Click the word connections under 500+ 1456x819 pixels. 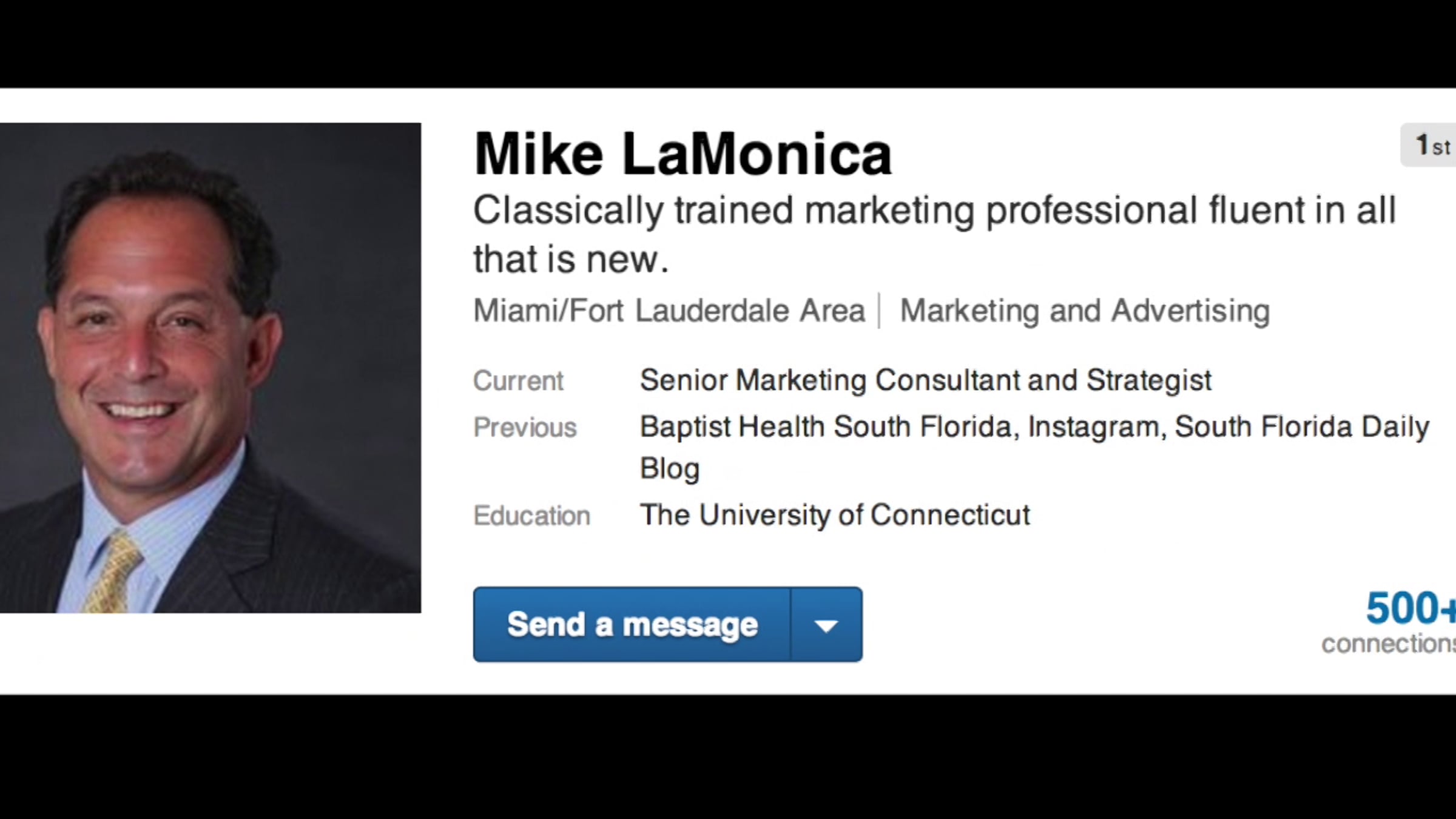pos(1388,644)
